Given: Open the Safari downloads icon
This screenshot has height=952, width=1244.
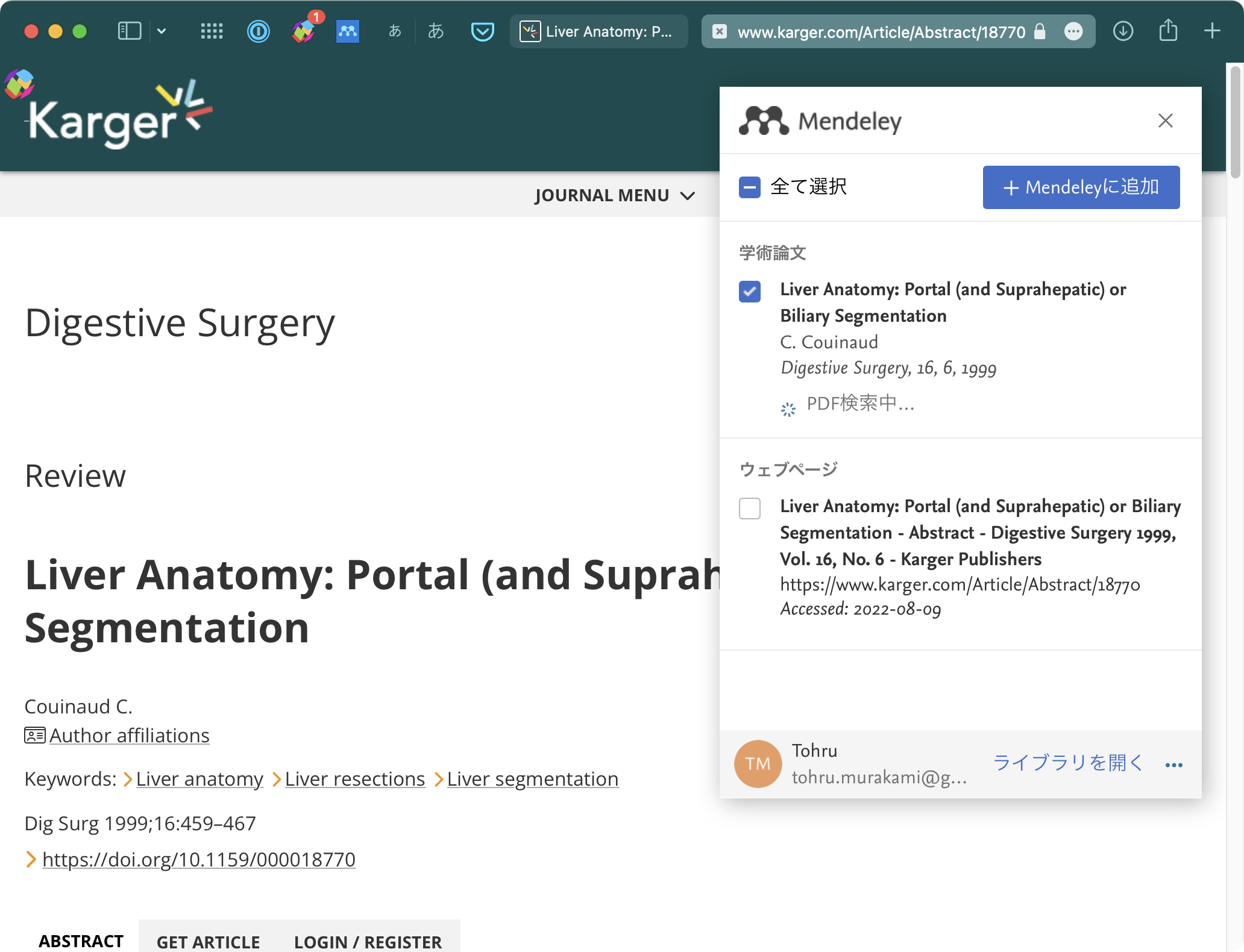Looking at the screenshot, I should (1123, 31).
